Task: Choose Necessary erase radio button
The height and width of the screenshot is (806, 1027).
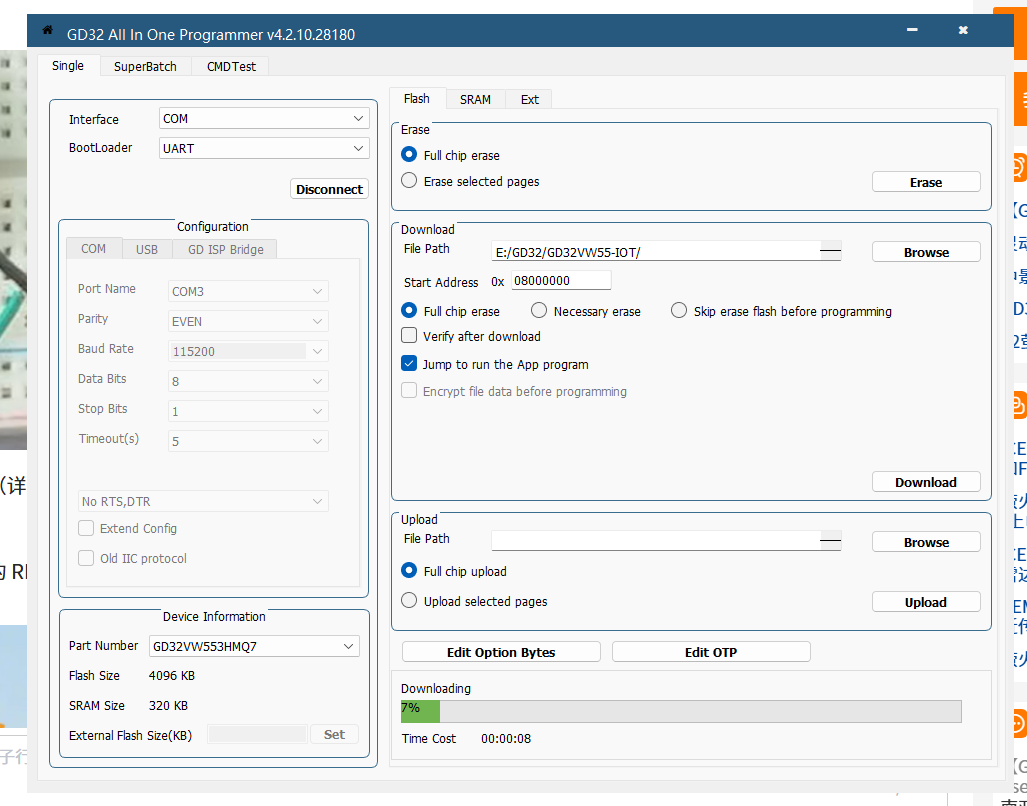Action: point(539,311)
